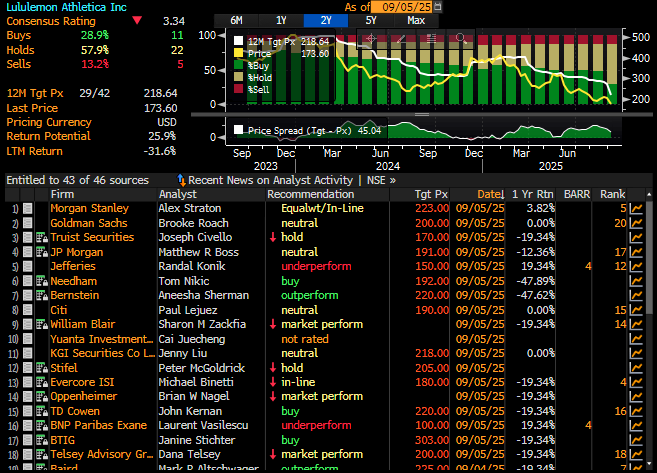Open document icon for Jefferies row
The width and height of the screenshot is (657, 473).
(28, 266)
